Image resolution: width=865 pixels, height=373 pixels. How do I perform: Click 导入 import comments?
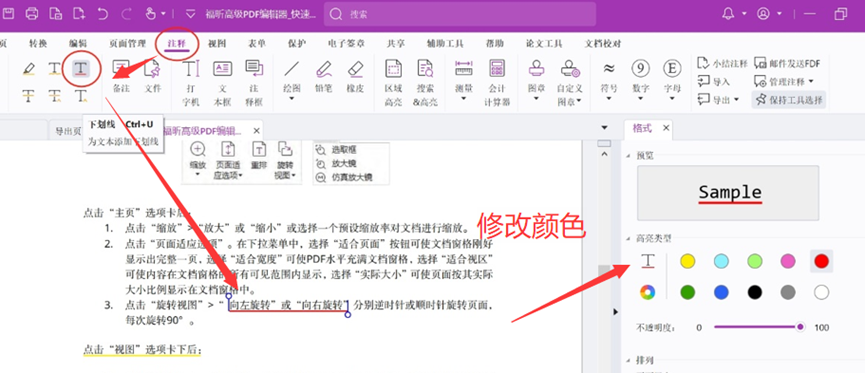point(713,82)
